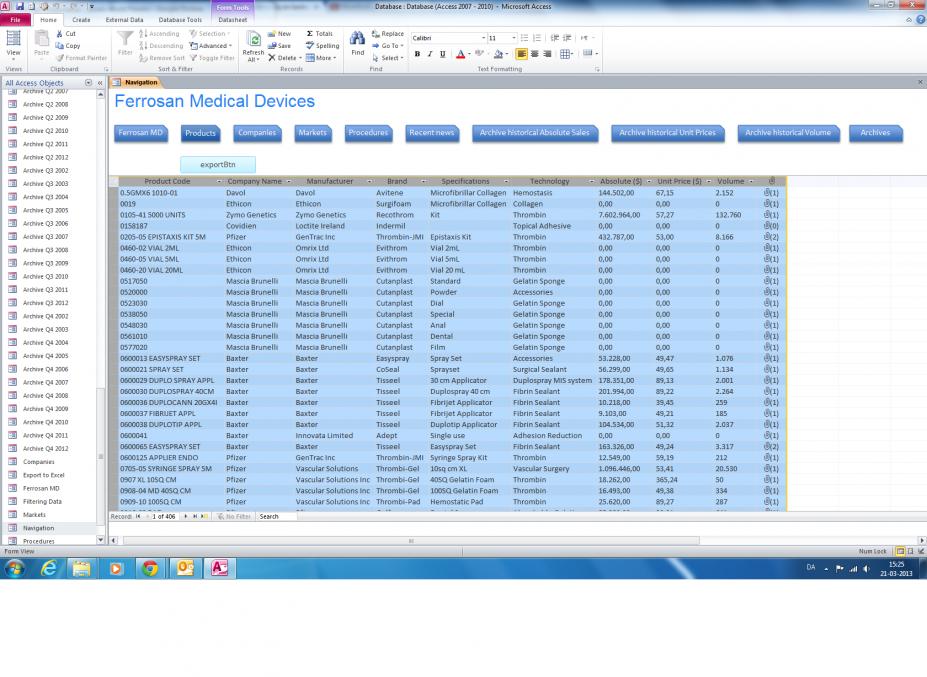Viewport: 927px width, 677px height.
Task: Toggle bold formatting
Action: (x=417, y=54)
